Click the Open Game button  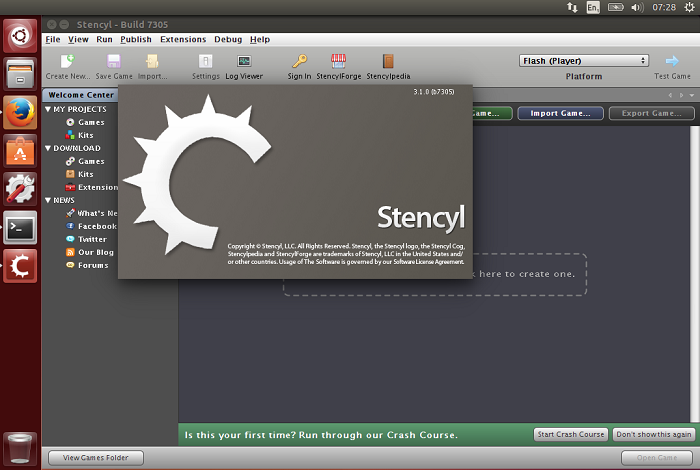(x=657, y=458)
